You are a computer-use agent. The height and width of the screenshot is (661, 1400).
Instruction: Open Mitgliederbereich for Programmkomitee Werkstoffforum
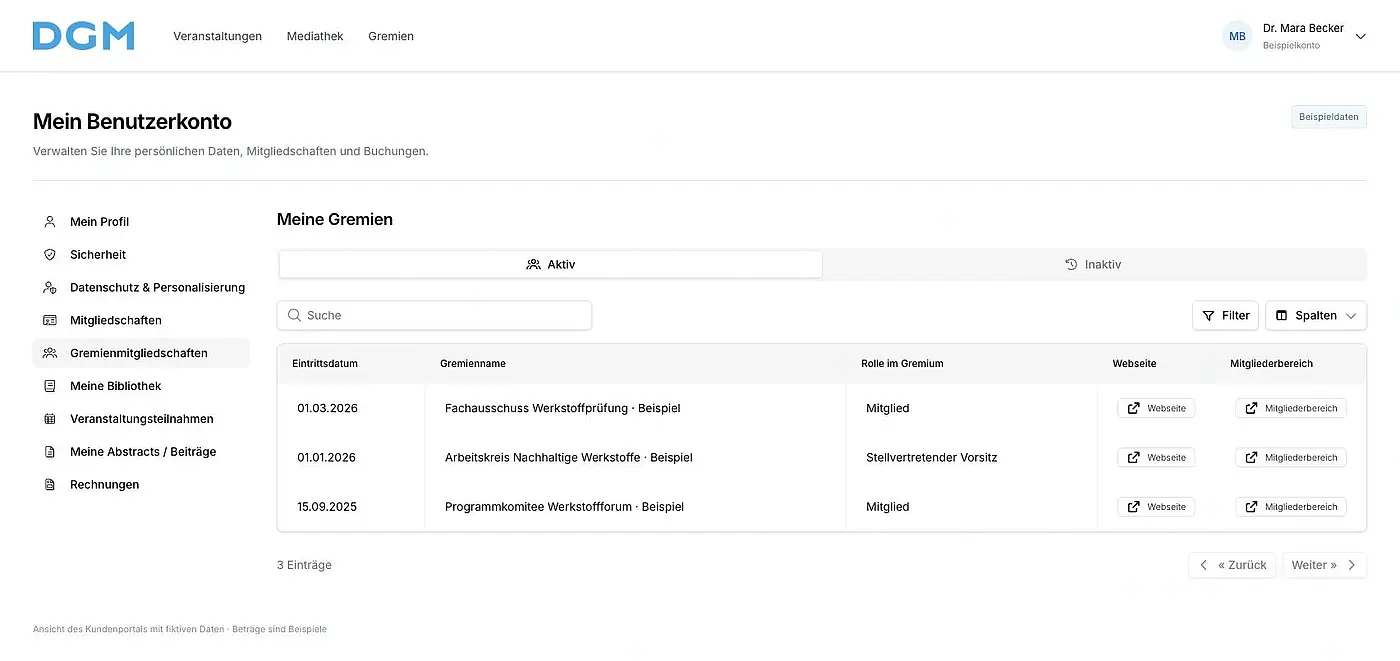coord(1291,507)
